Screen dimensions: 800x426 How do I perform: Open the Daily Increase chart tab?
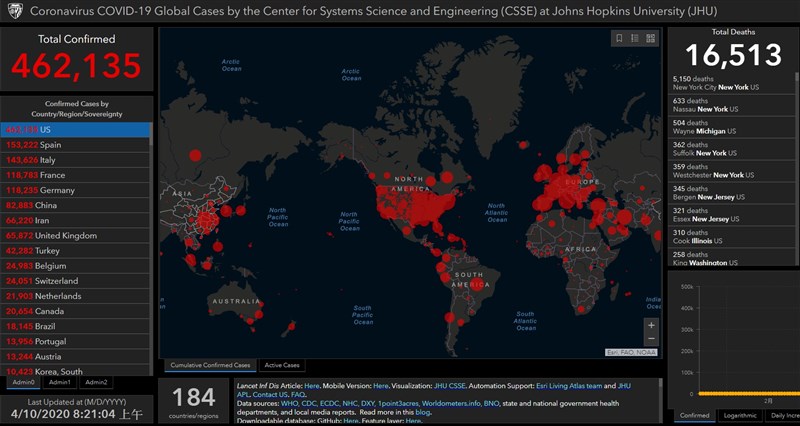[782, 415]
